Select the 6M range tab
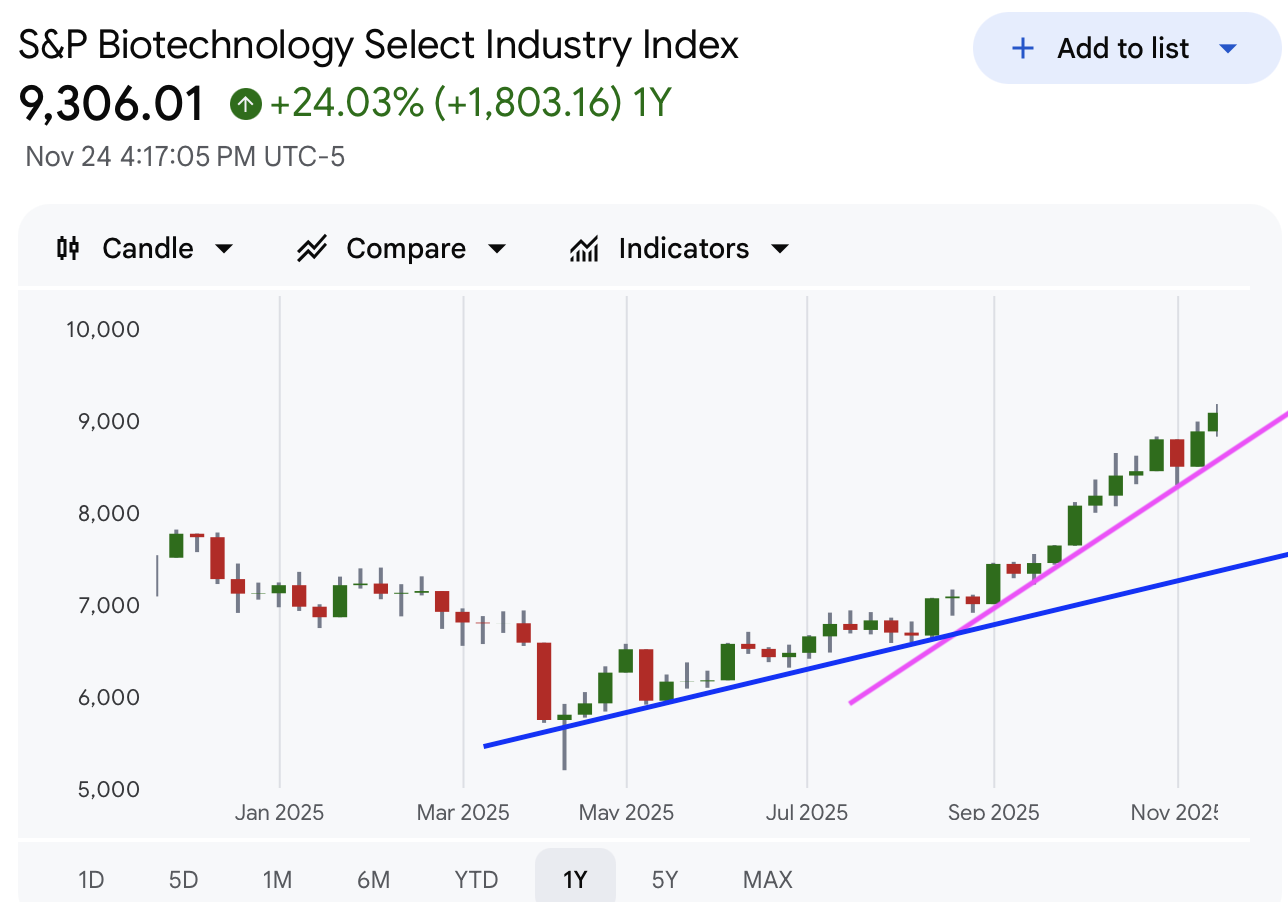 pyautogui.click(x=373, y=880)
